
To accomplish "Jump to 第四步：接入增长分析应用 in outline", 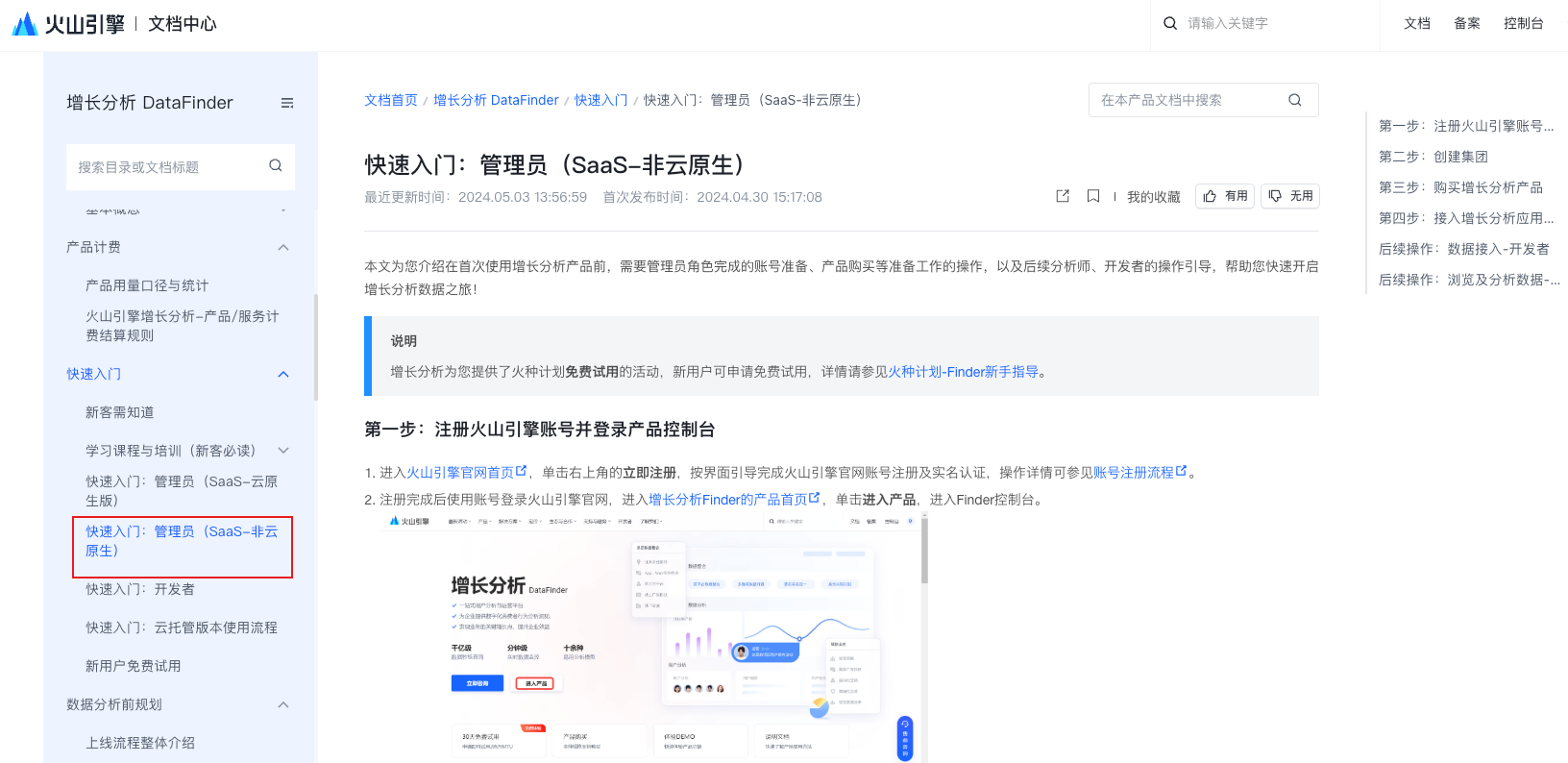I will [1466, 218].
